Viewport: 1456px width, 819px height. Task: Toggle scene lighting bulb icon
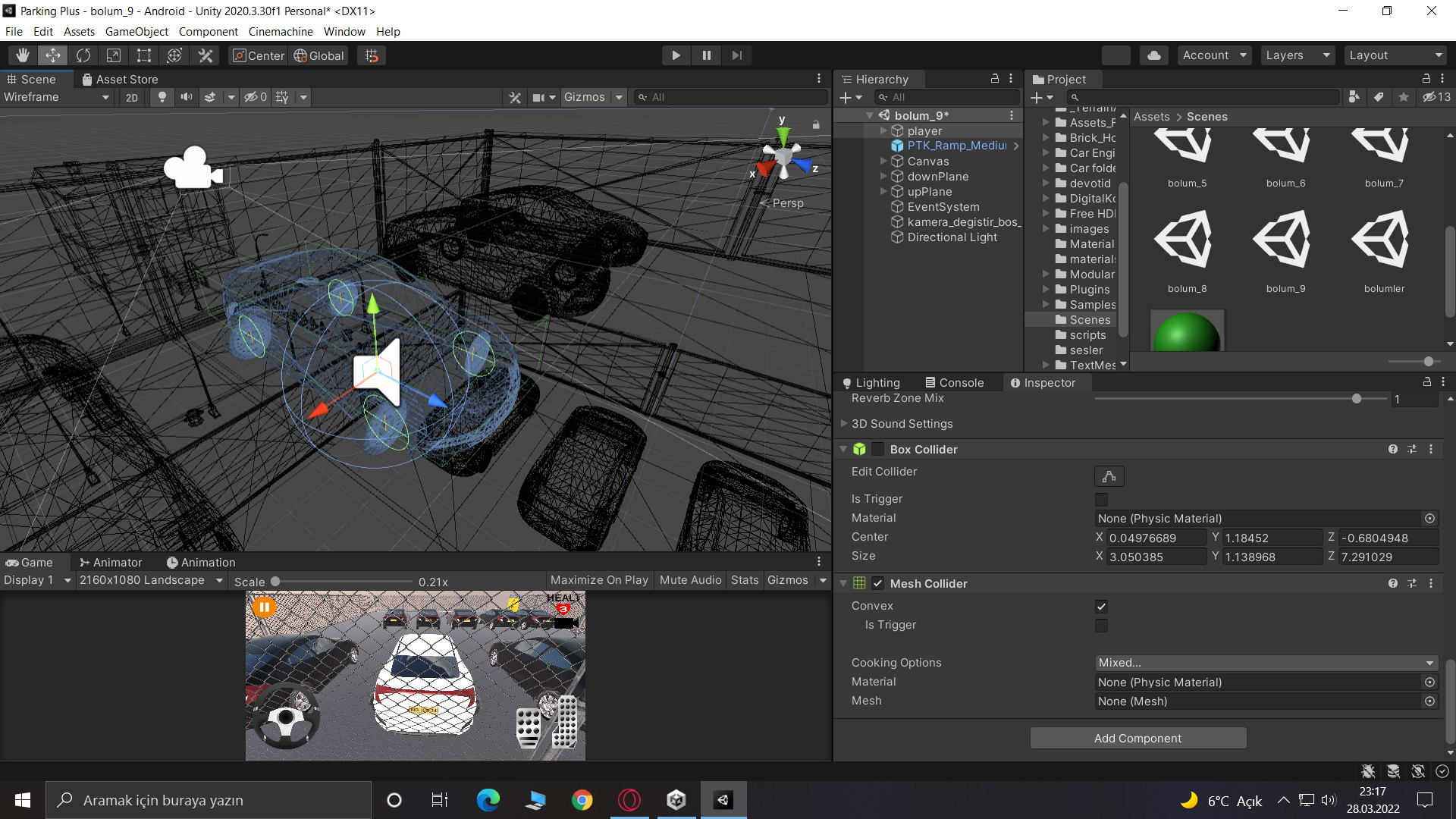point(162,97)
